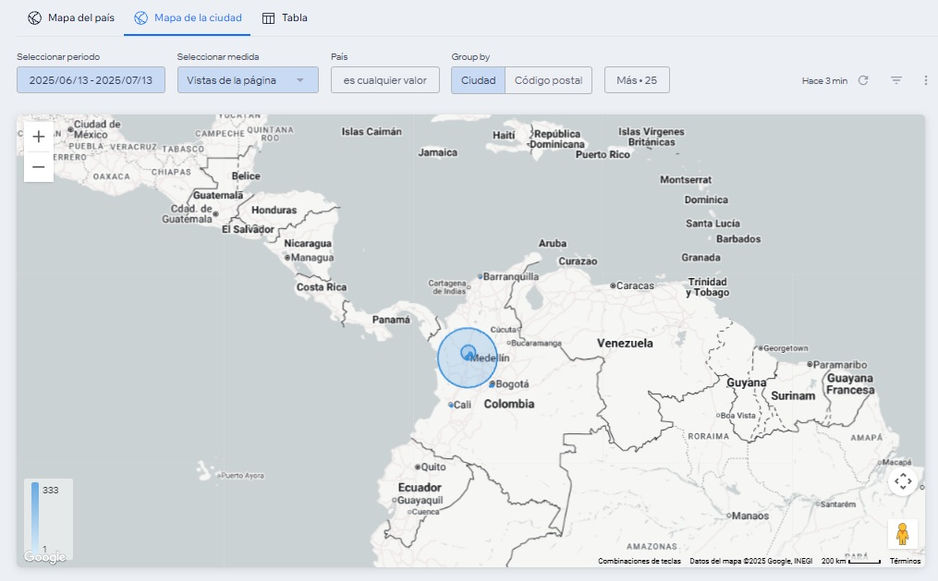The height and width of the screenshot is (581, 938).
Task: Click the Guyana country label
Action: [746, 382]
